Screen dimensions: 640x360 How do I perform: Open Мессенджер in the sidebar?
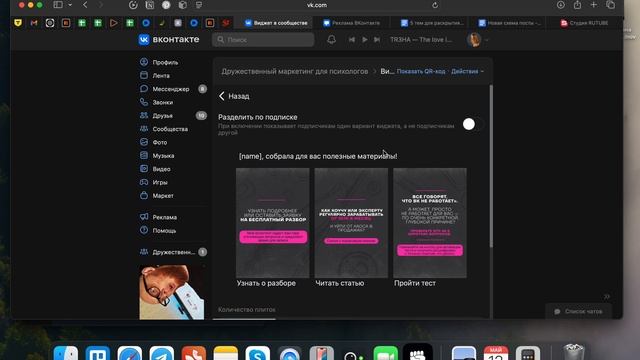click(172, 89)
